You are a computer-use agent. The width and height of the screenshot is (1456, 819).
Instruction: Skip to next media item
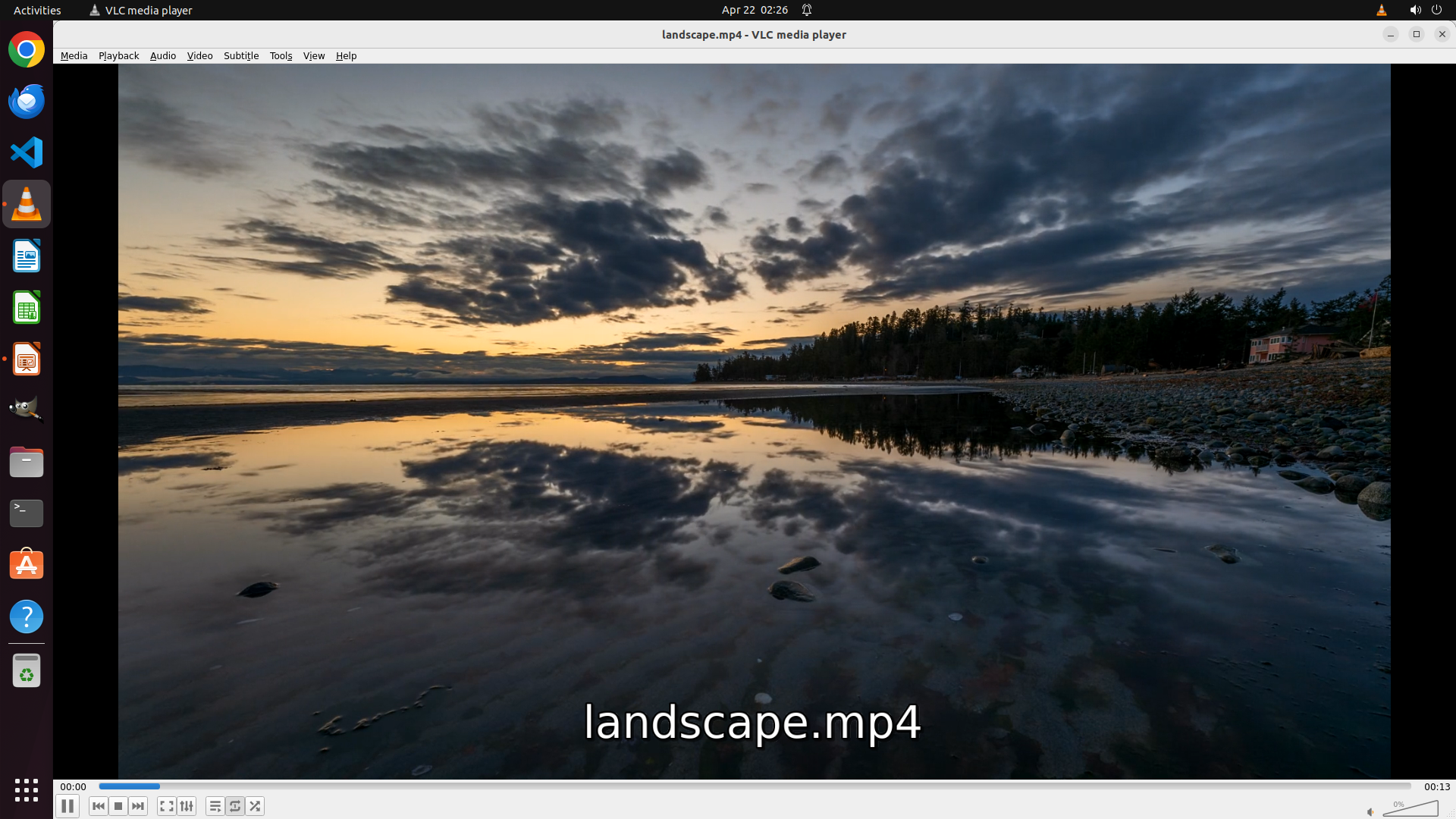(138, 806)
